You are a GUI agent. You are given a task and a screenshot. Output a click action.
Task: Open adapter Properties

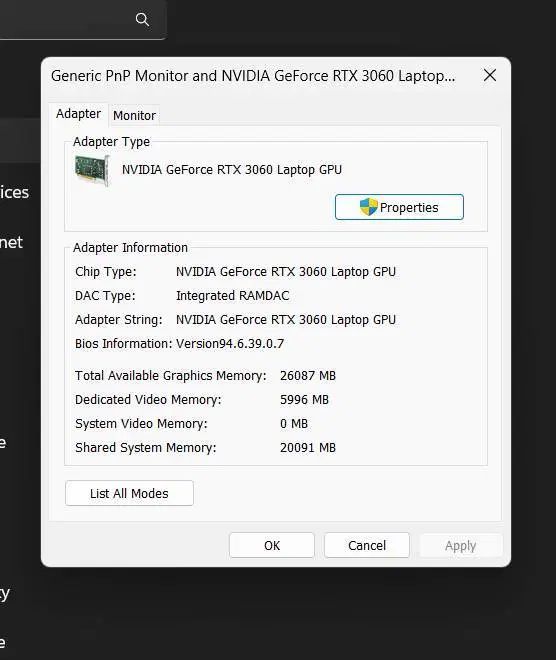[399, 207]
